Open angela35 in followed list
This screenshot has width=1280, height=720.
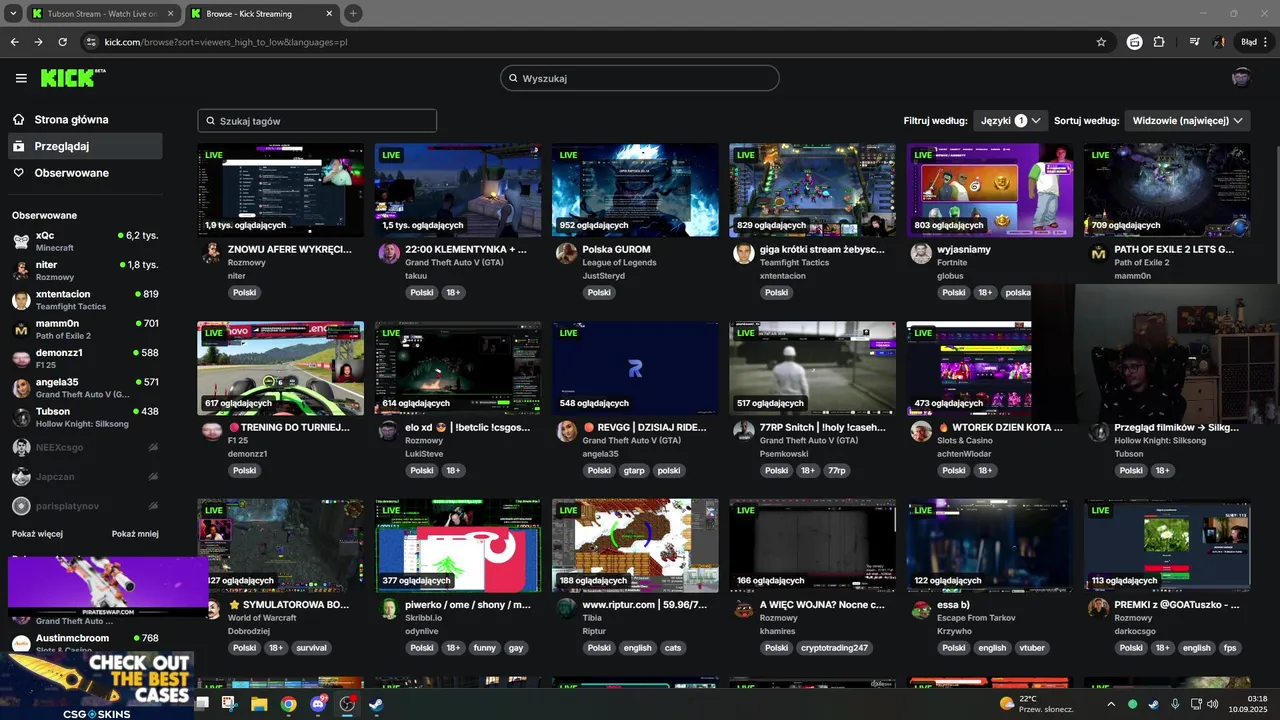(85, 388)
